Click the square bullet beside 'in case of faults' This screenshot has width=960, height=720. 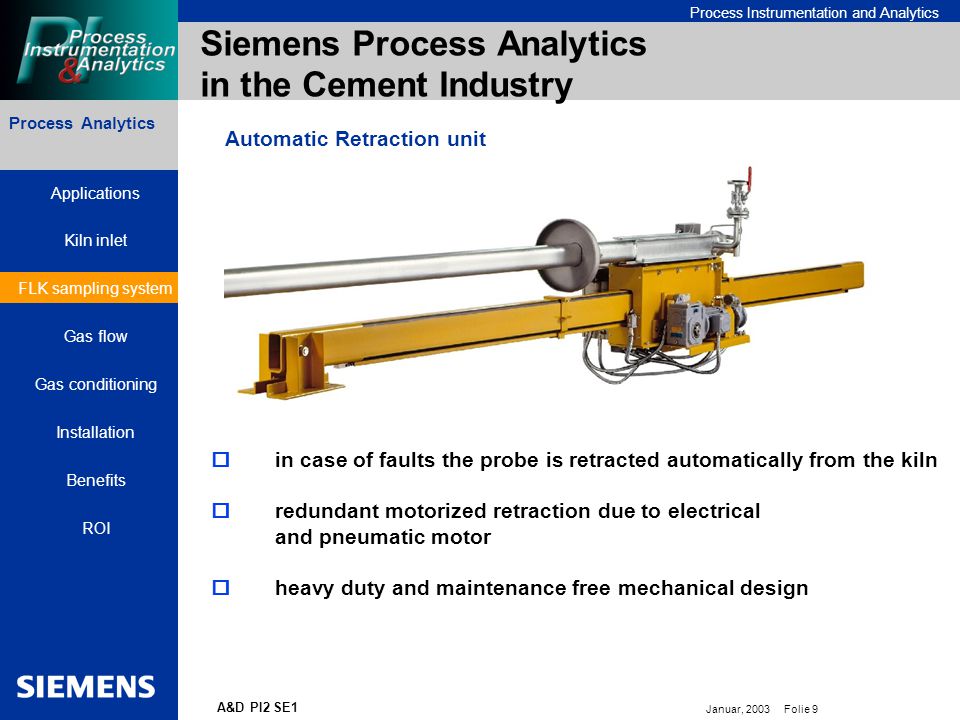coord(220,459)
